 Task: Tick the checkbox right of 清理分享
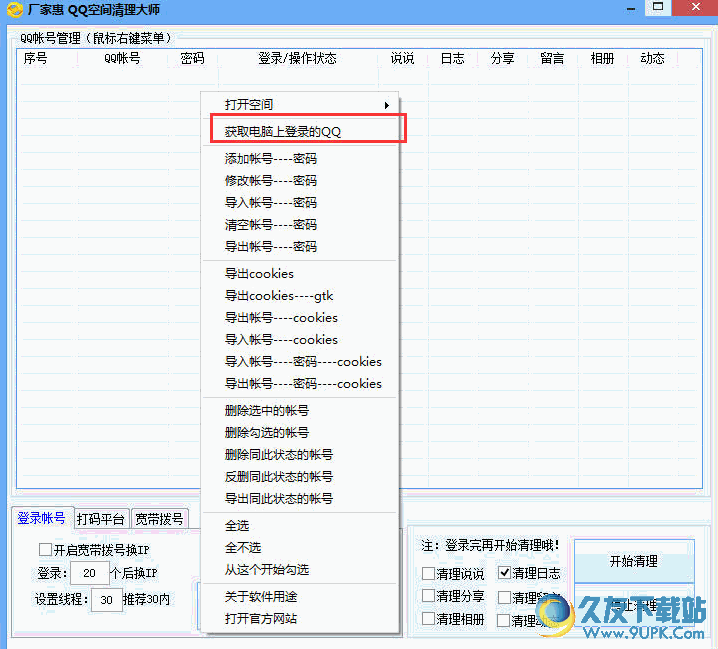pyautogui.click(x=504, y=597)
